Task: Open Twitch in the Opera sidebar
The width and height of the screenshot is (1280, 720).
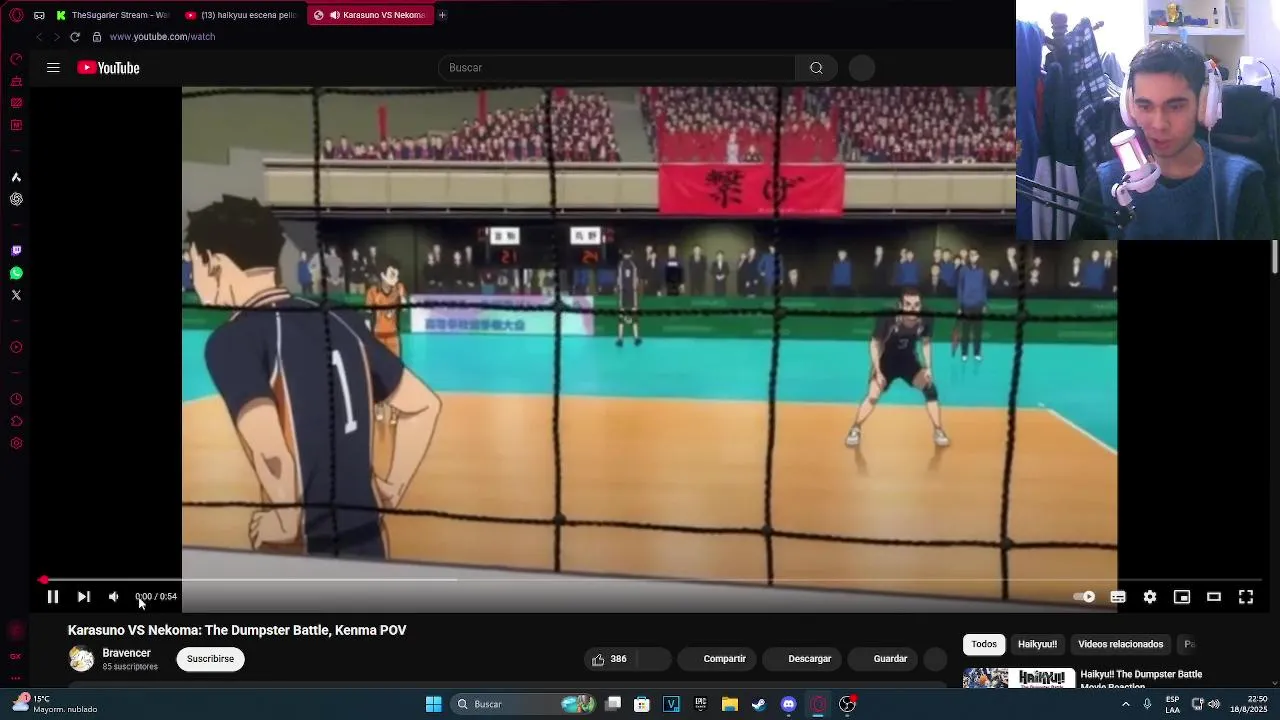Action: [x=16, y=251]
